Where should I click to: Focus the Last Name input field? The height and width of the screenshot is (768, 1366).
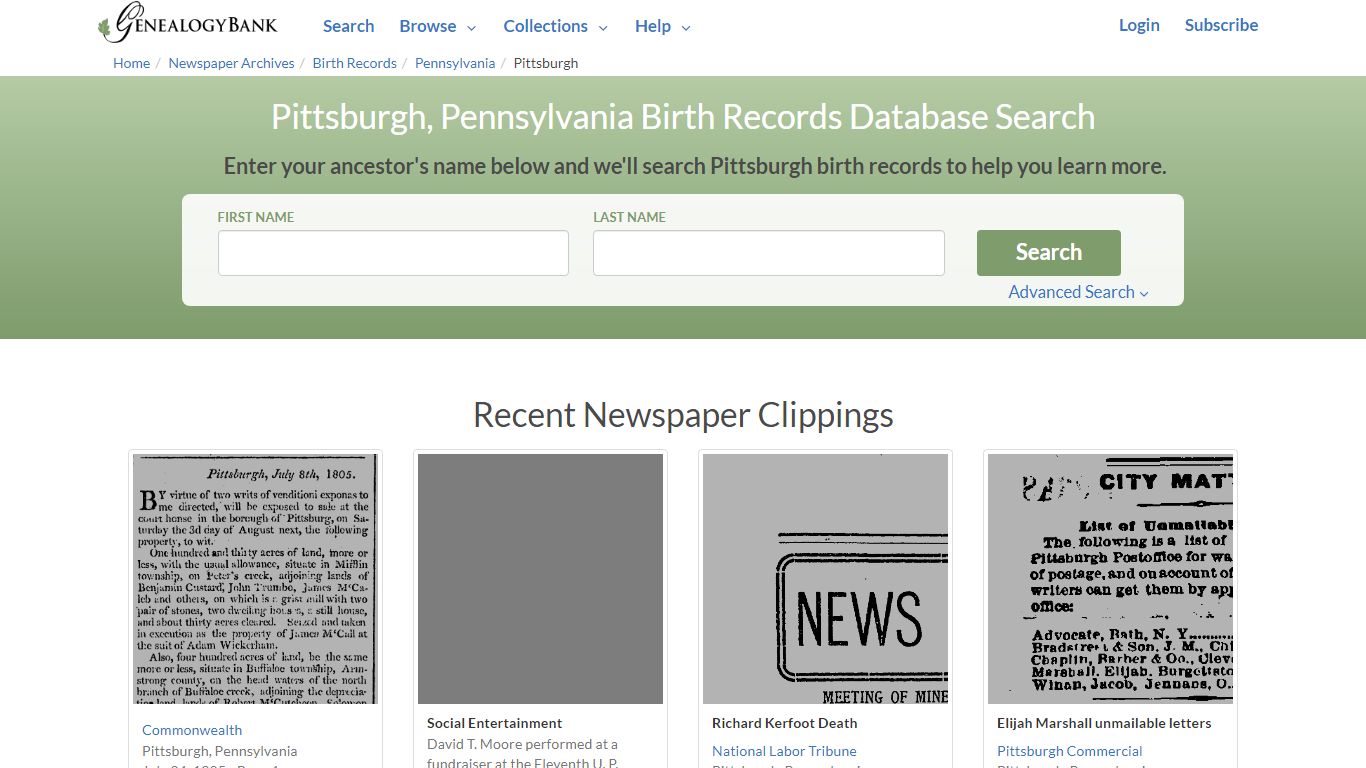click(x=768, y=253)
